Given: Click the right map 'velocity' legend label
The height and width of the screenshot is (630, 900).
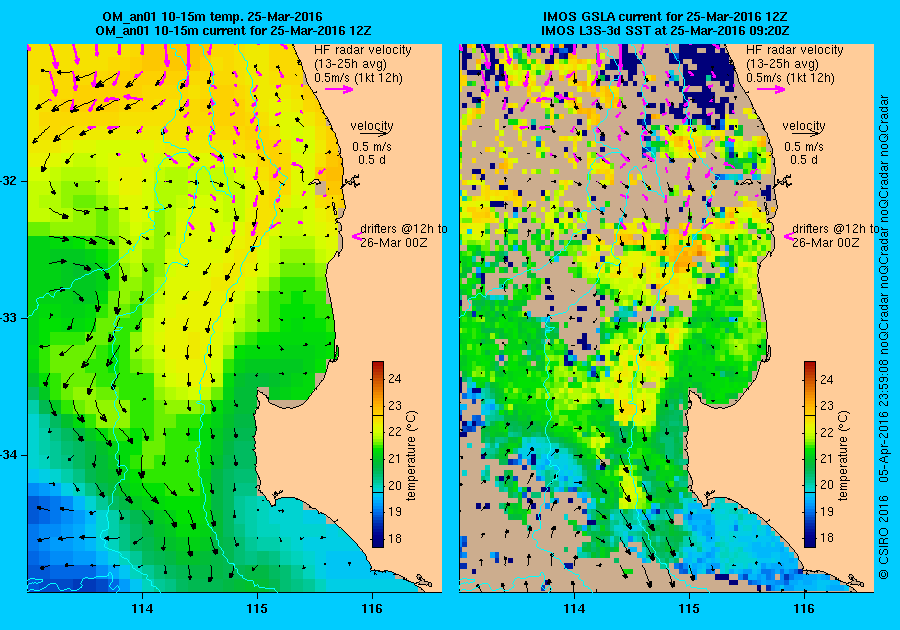Looking at the screenshot, I should point(804,125).
